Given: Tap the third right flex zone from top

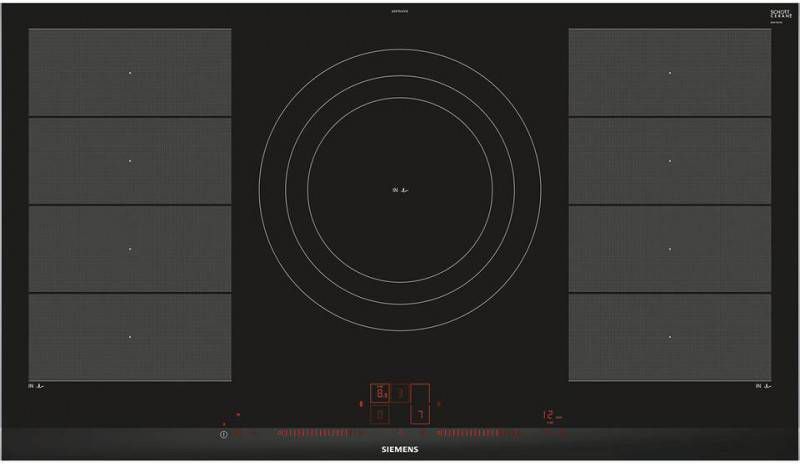Looking at the screenshot, I should [669, 248].
